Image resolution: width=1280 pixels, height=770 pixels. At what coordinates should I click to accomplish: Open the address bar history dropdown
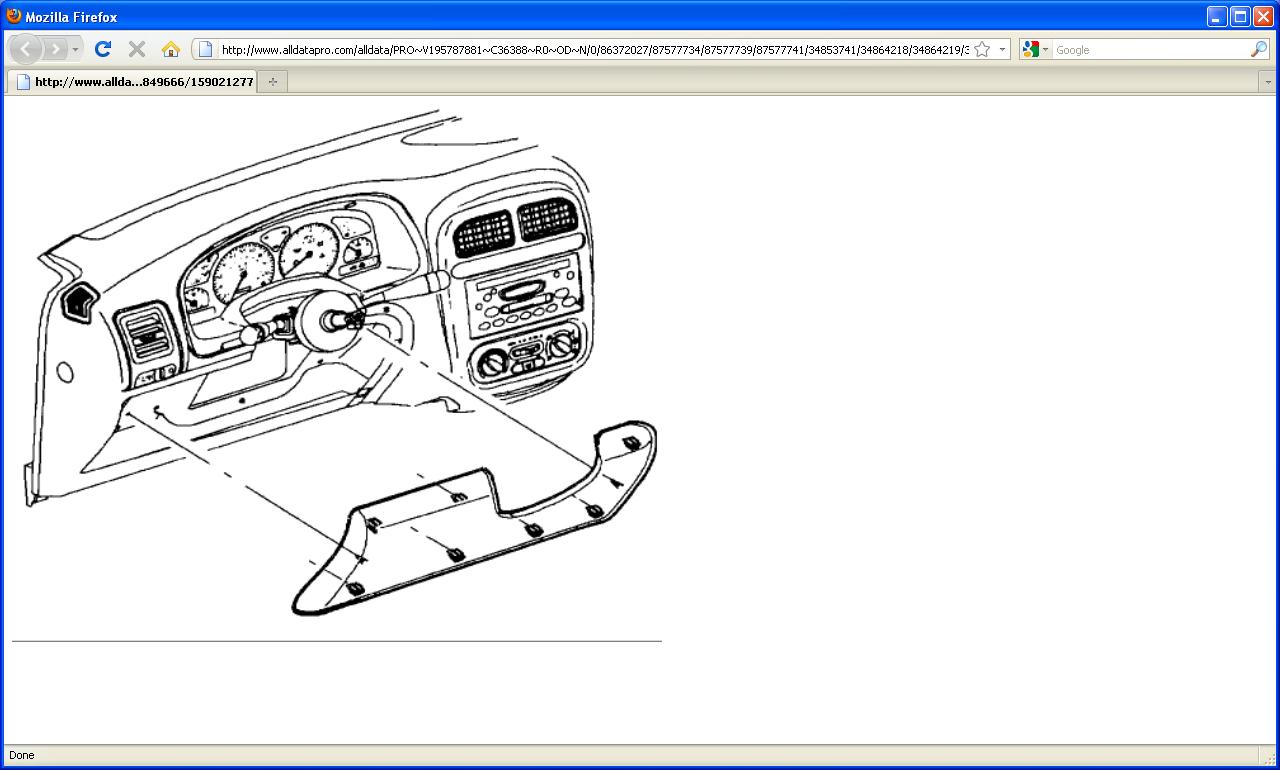click(x=1002, y=49)
